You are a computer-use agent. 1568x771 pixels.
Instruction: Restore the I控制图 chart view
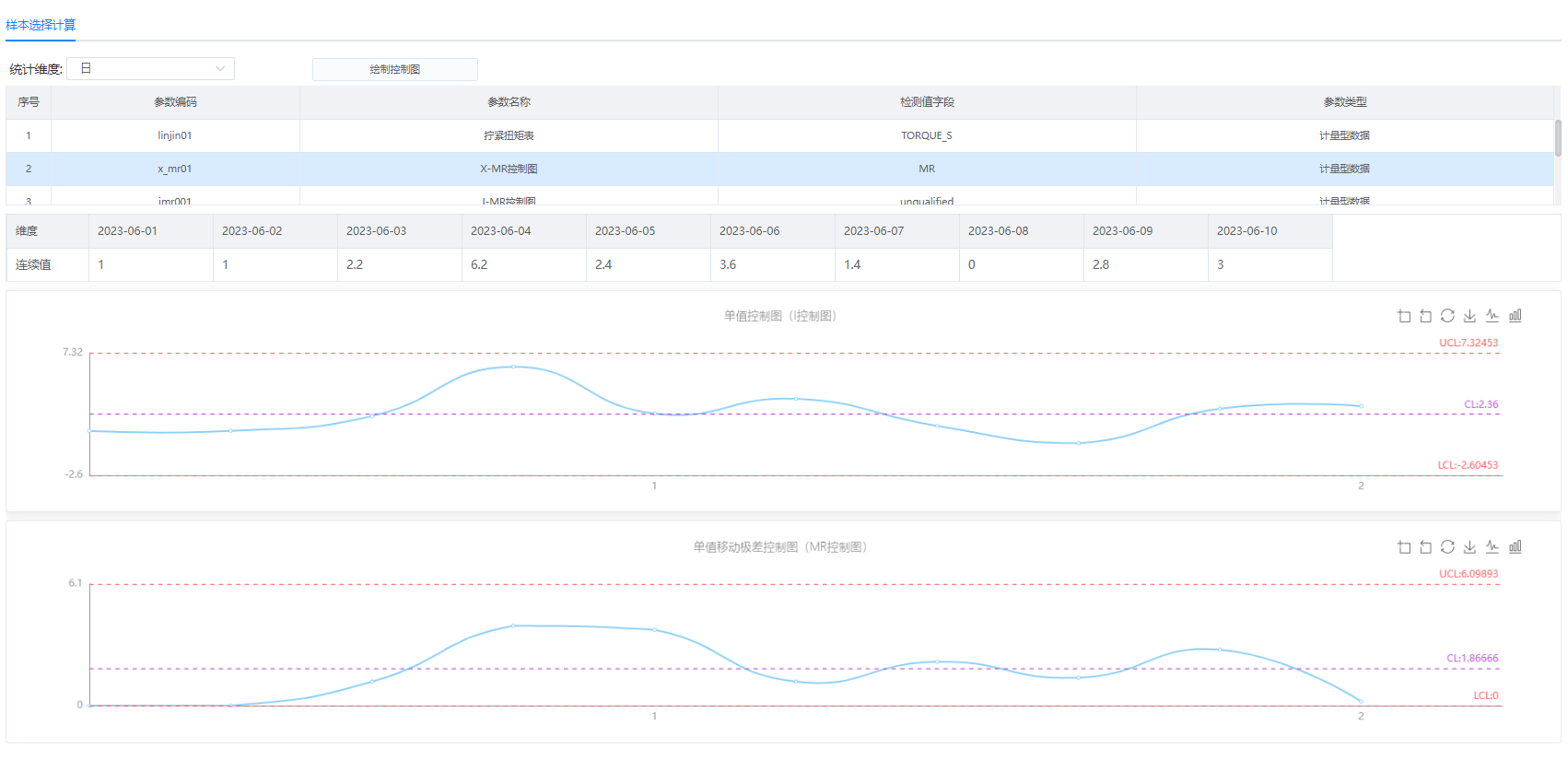point(1447,316)
